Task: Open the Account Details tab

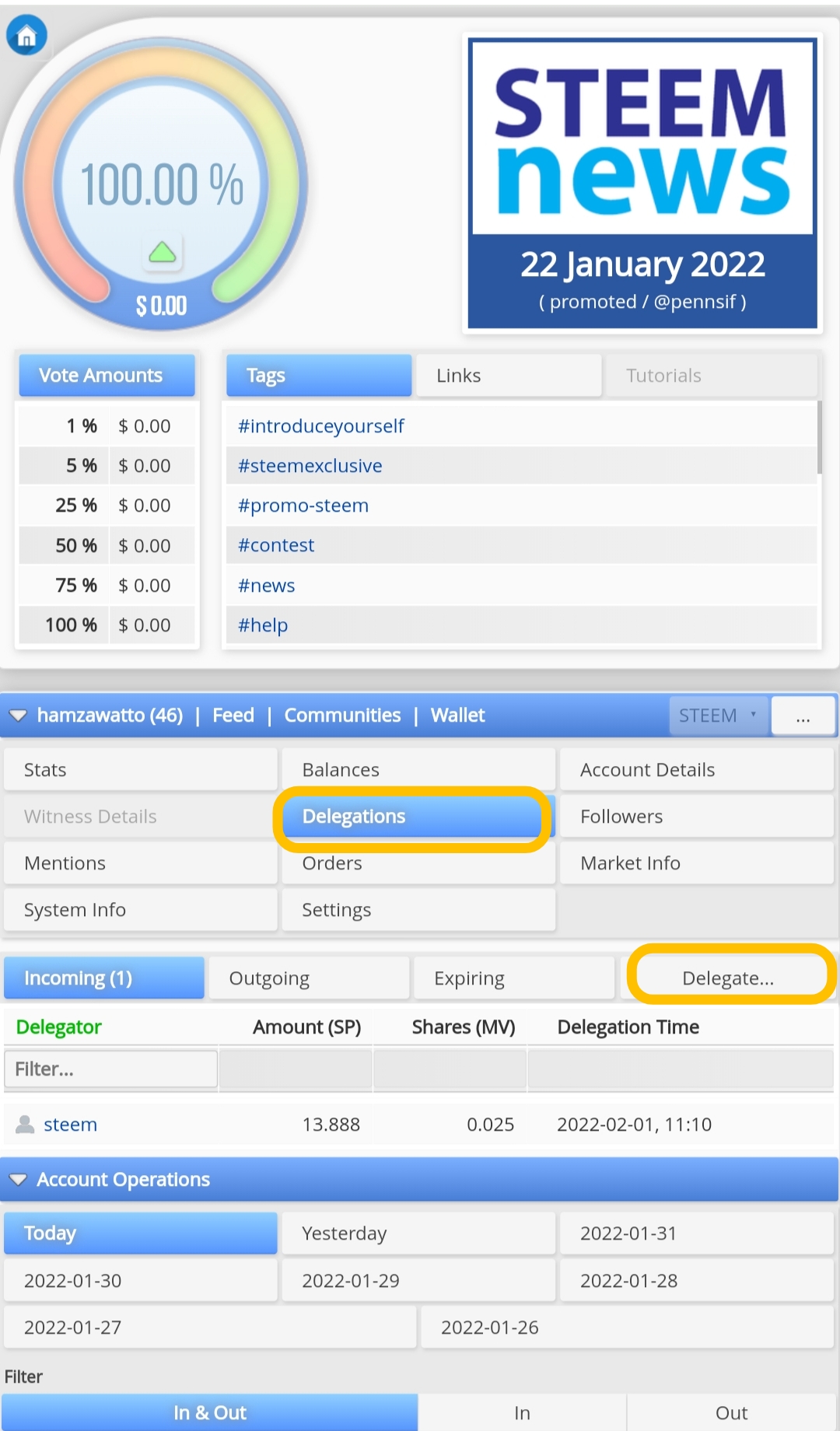Action: 697,770
